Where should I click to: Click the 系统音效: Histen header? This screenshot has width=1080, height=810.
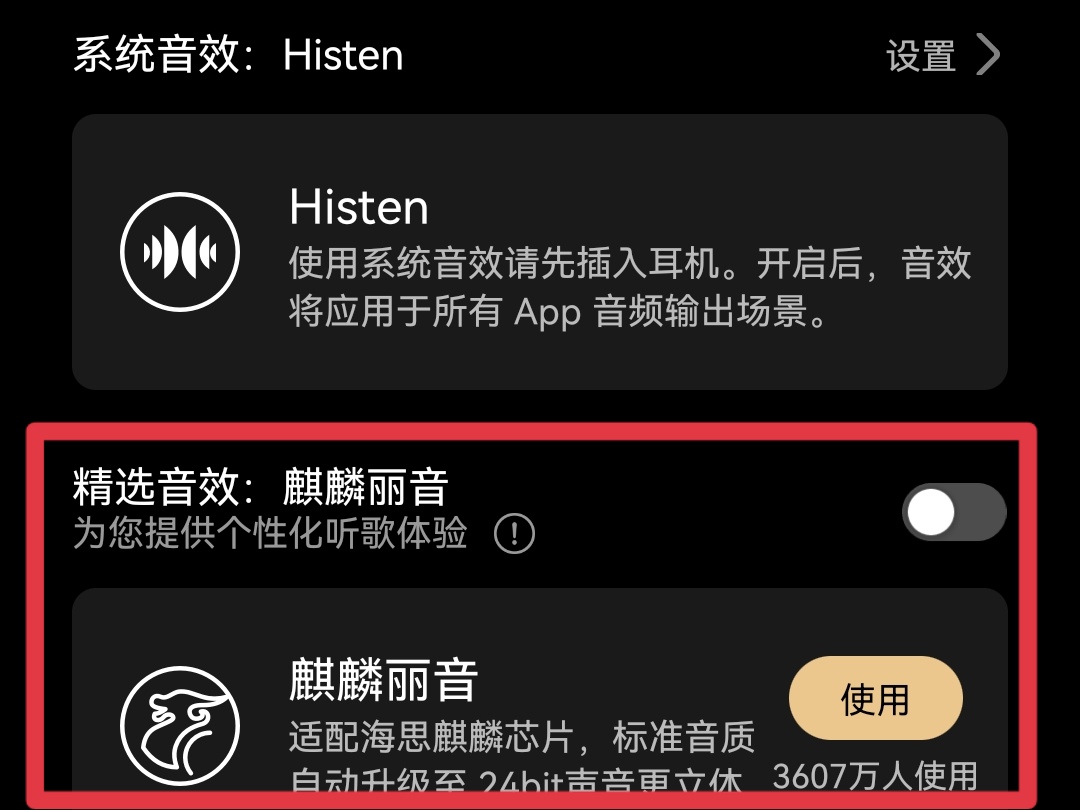point(238,55)
